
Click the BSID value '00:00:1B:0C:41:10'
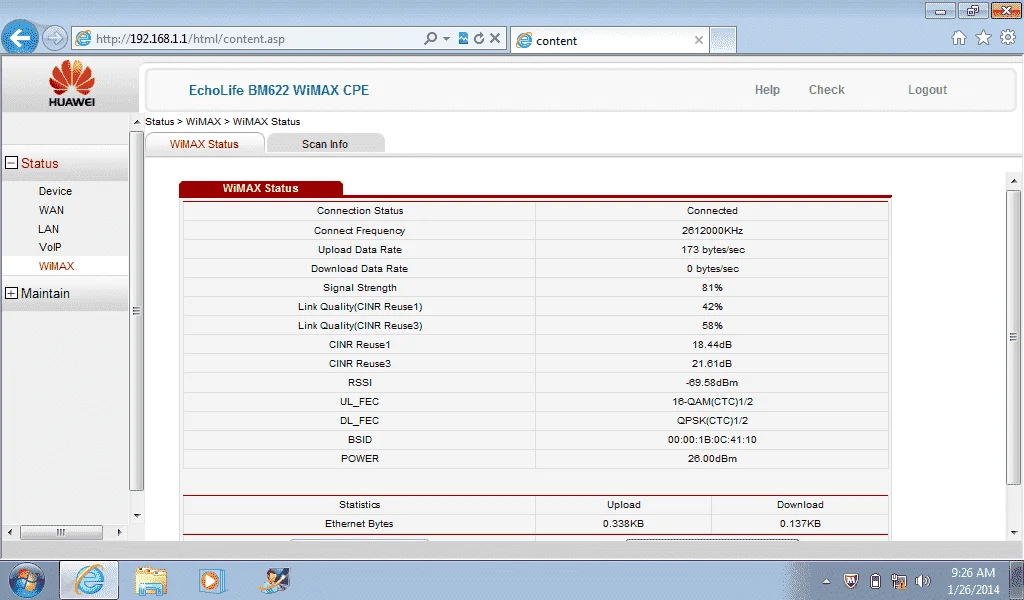(712, 439)
